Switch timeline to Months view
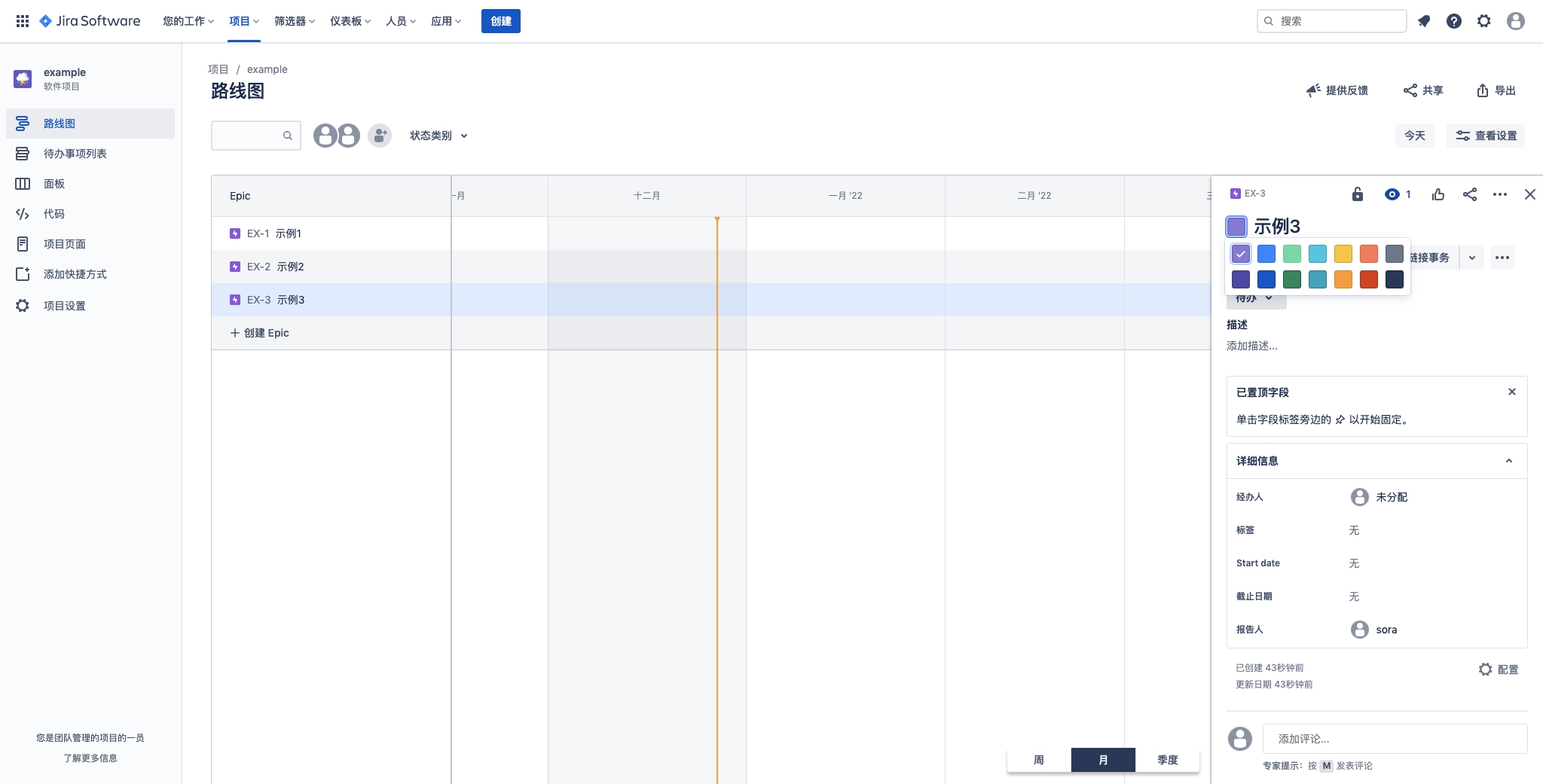 1103,760
